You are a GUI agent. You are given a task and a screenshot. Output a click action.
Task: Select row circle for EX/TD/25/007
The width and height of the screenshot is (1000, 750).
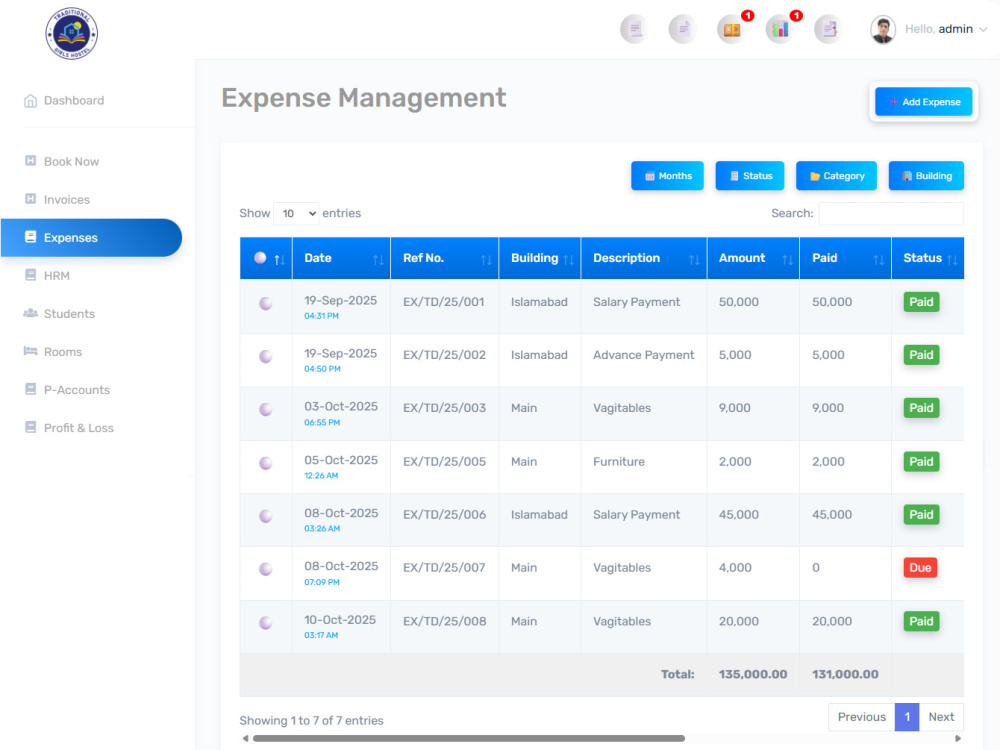[x=265, y=569]
